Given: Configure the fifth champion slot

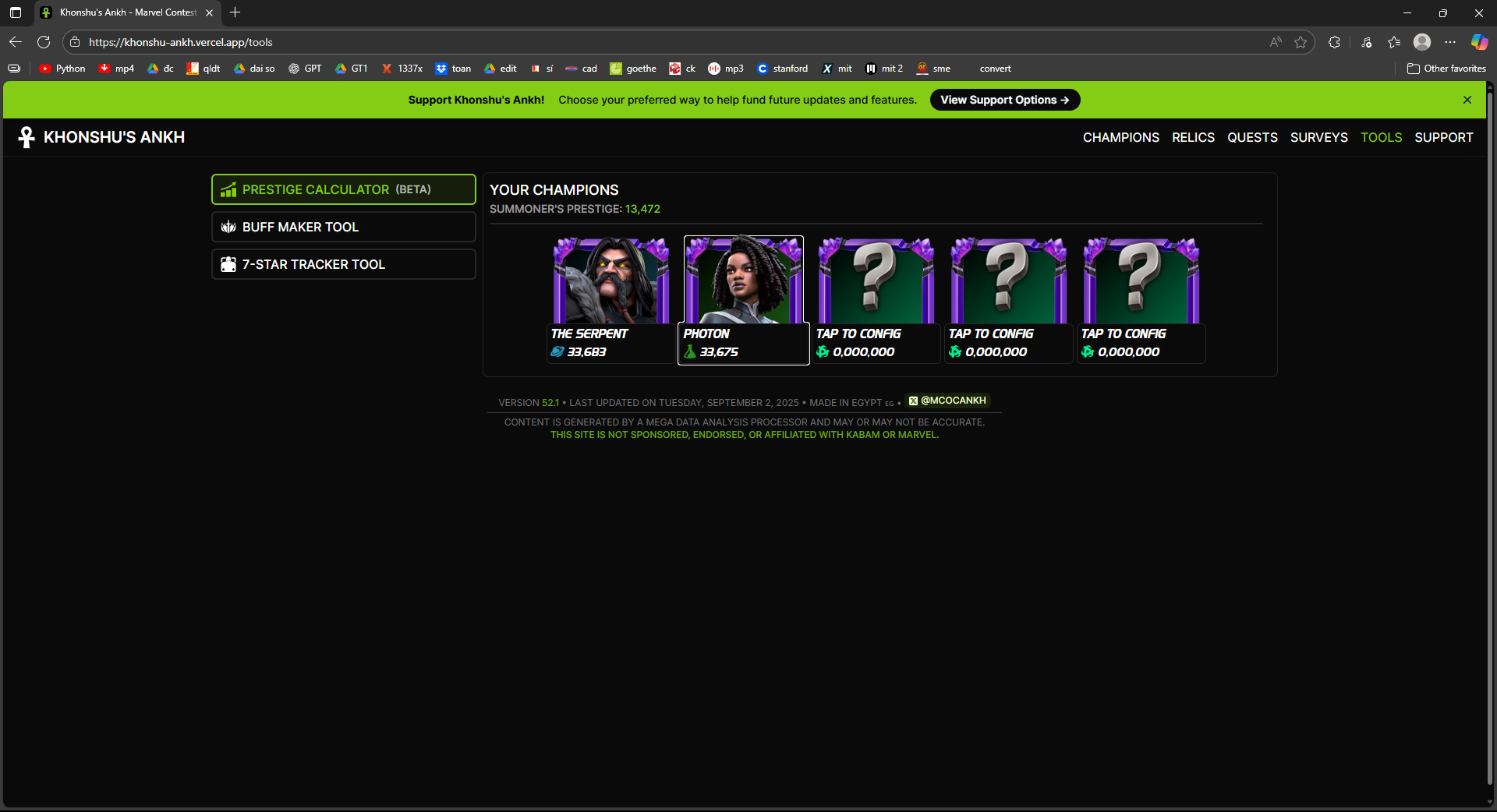Looking at the screenshot, I should pos(1141,300).
